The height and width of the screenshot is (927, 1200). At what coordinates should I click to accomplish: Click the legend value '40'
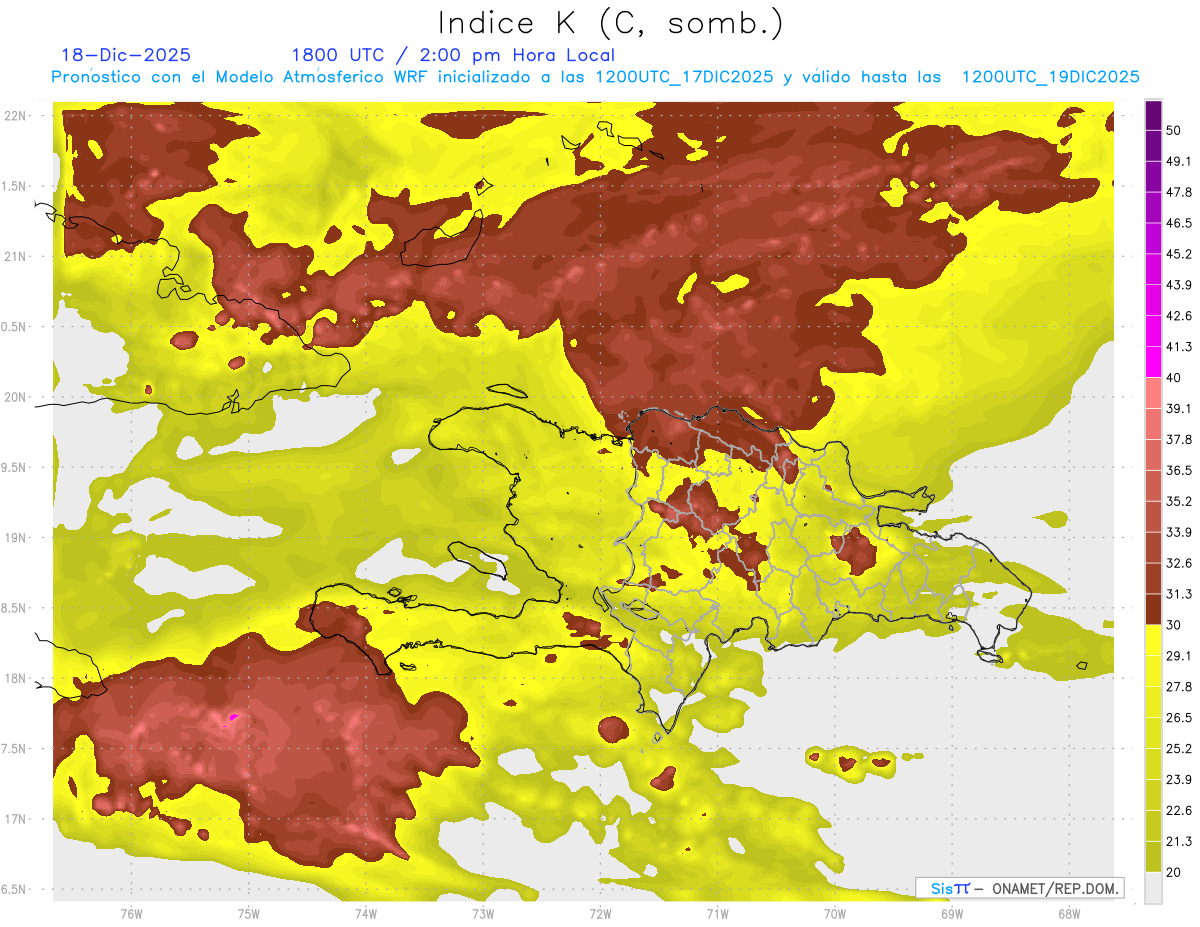coord(1173,377)
